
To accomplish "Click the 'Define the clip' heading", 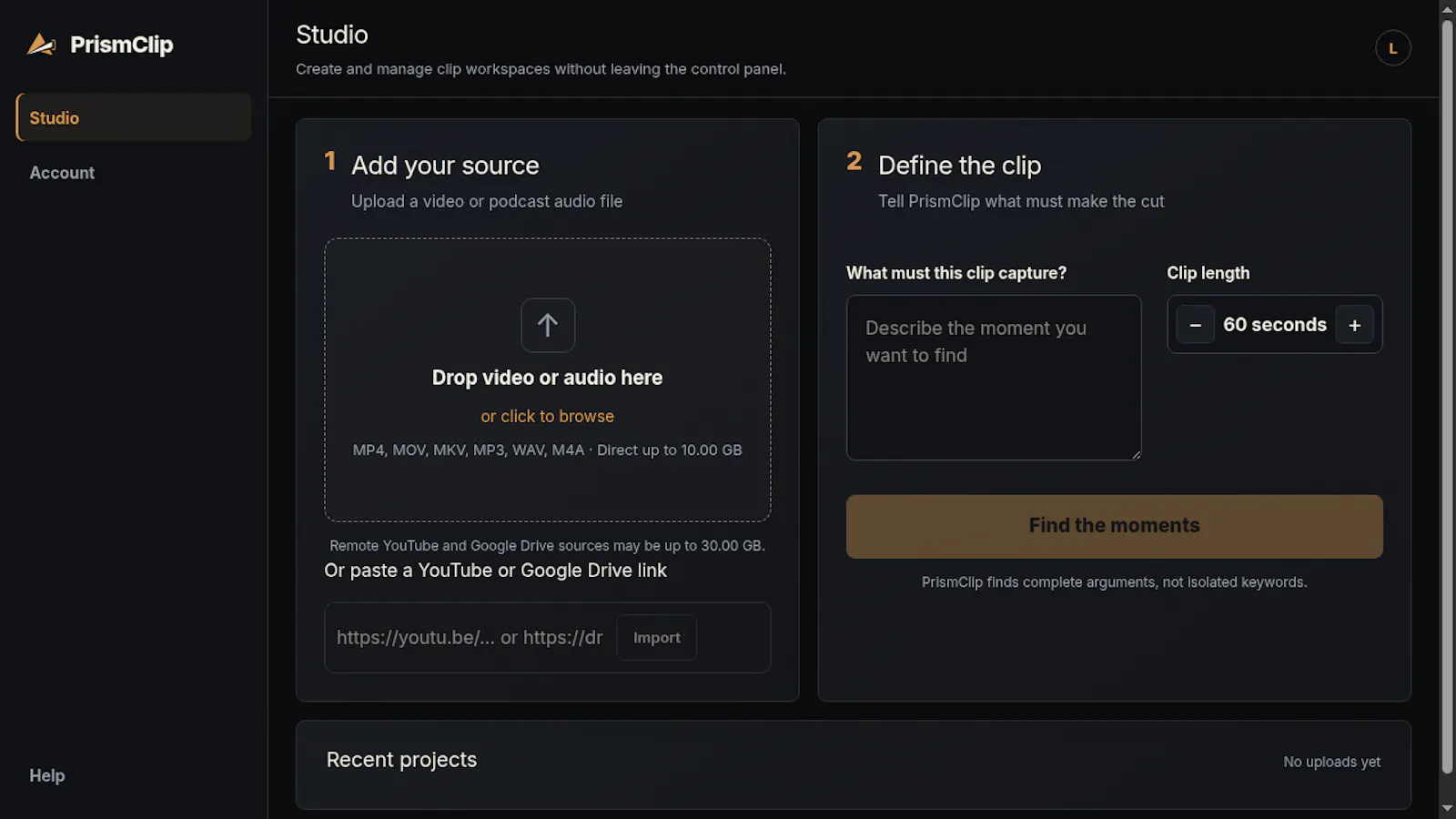I will 959,166.
